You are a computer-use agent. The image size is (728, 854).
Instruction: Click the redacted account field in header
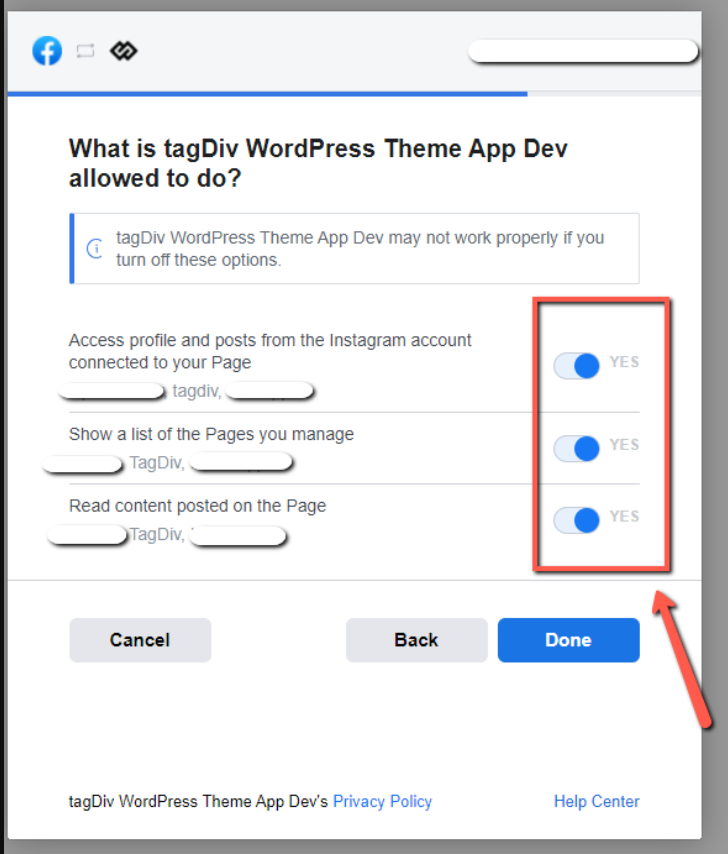583,51
